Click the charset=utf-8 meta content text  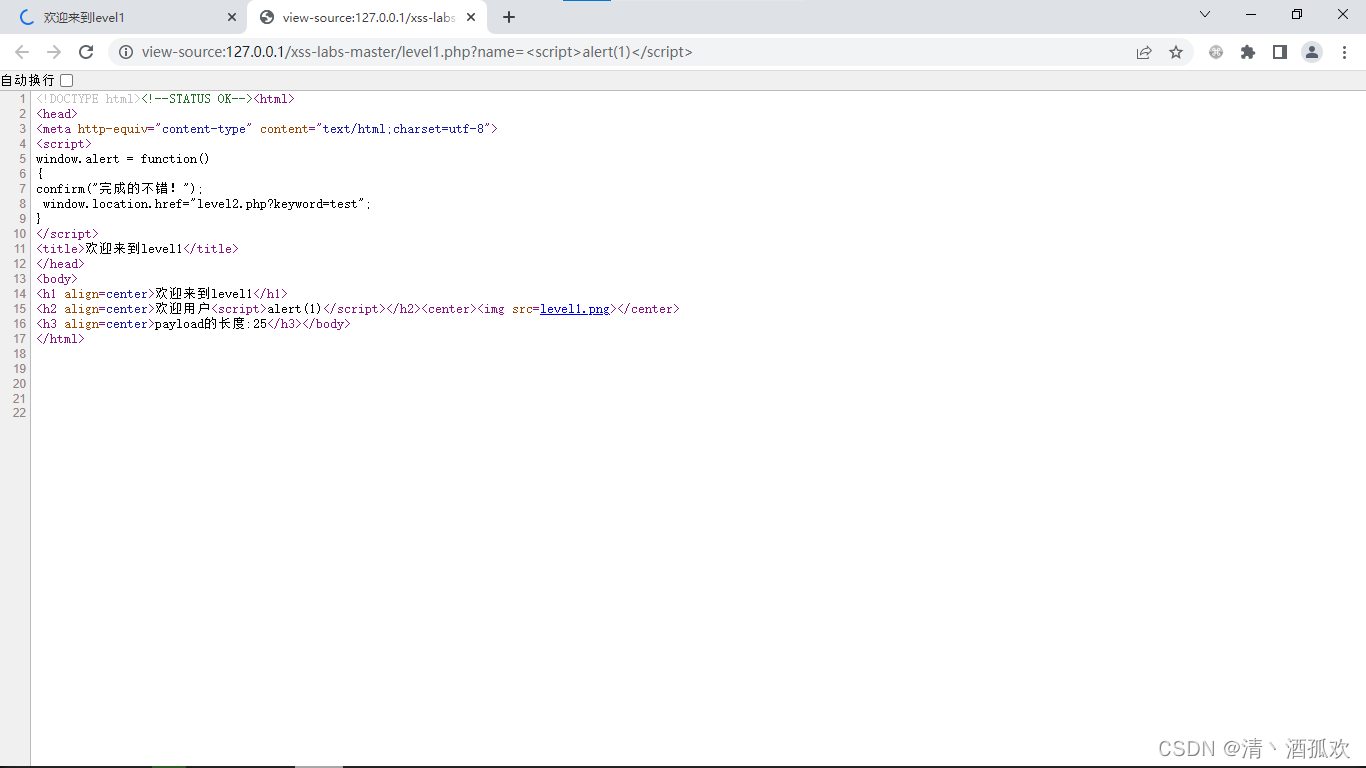(439, 129)
